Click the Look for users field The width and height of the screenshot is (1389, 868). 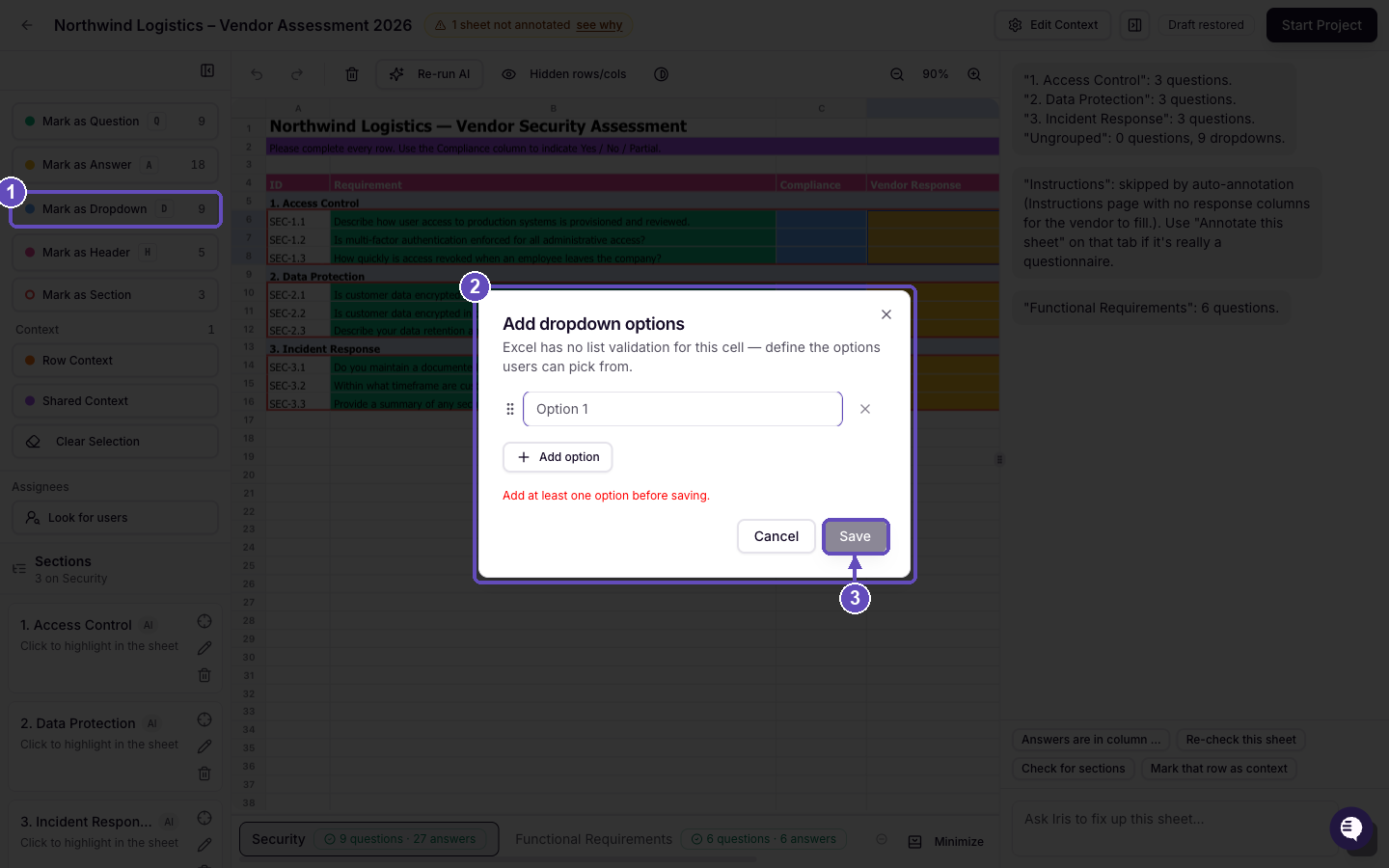click(116, 518)
